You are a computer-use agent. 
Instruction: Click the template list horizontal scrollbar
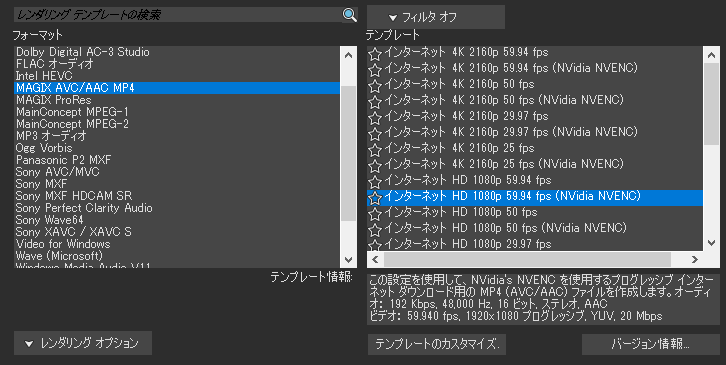[x=527, y=259]
